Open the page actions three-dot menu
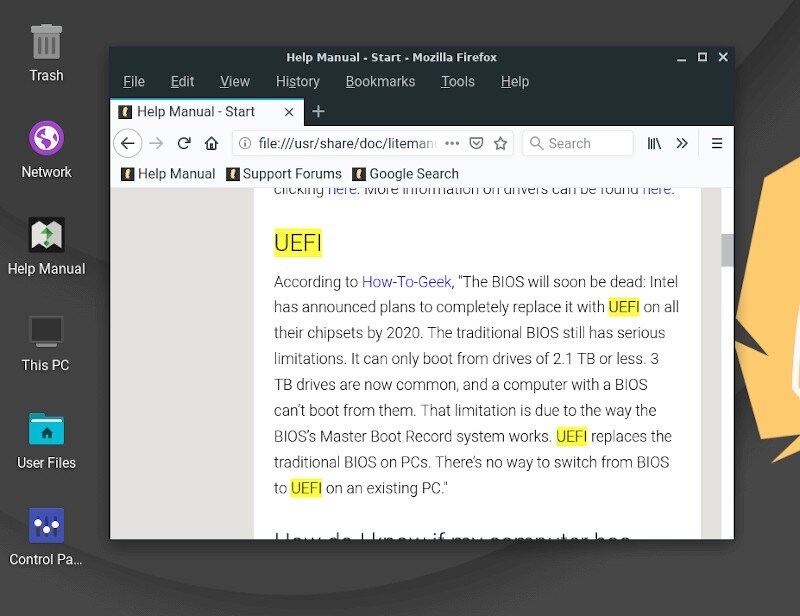 click(452, 143)
